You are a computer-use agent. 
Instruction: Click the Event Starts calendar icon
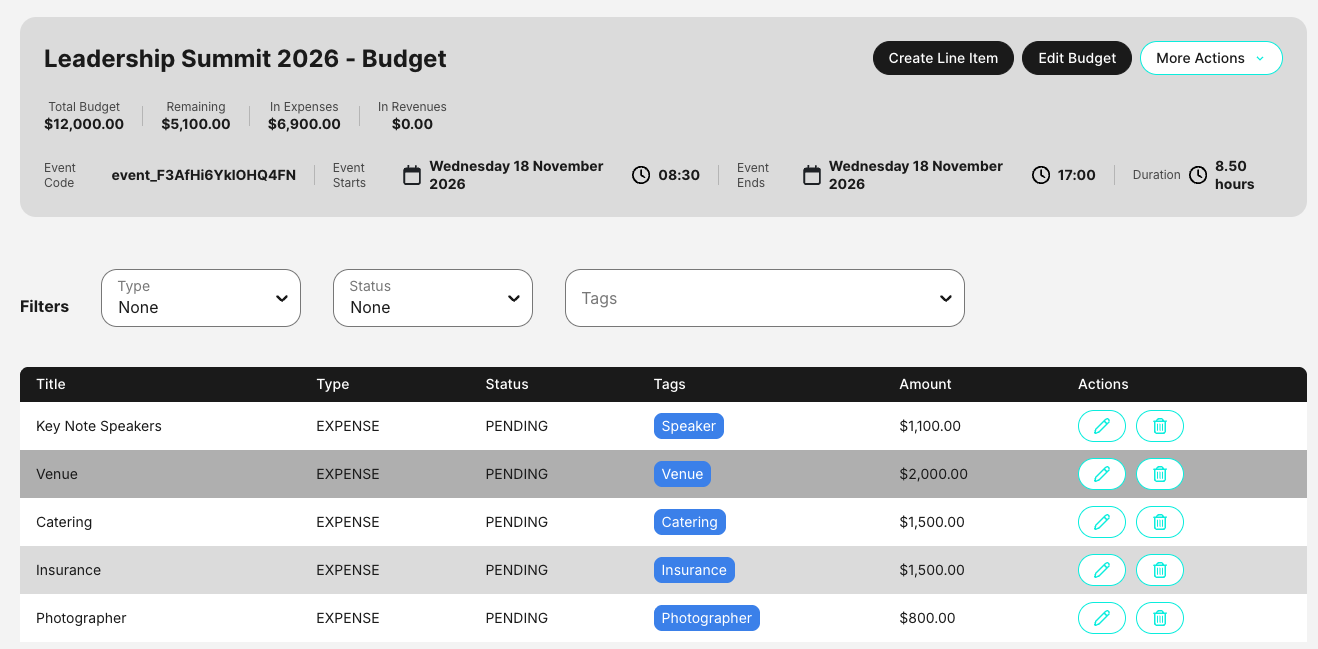(412, 175)
